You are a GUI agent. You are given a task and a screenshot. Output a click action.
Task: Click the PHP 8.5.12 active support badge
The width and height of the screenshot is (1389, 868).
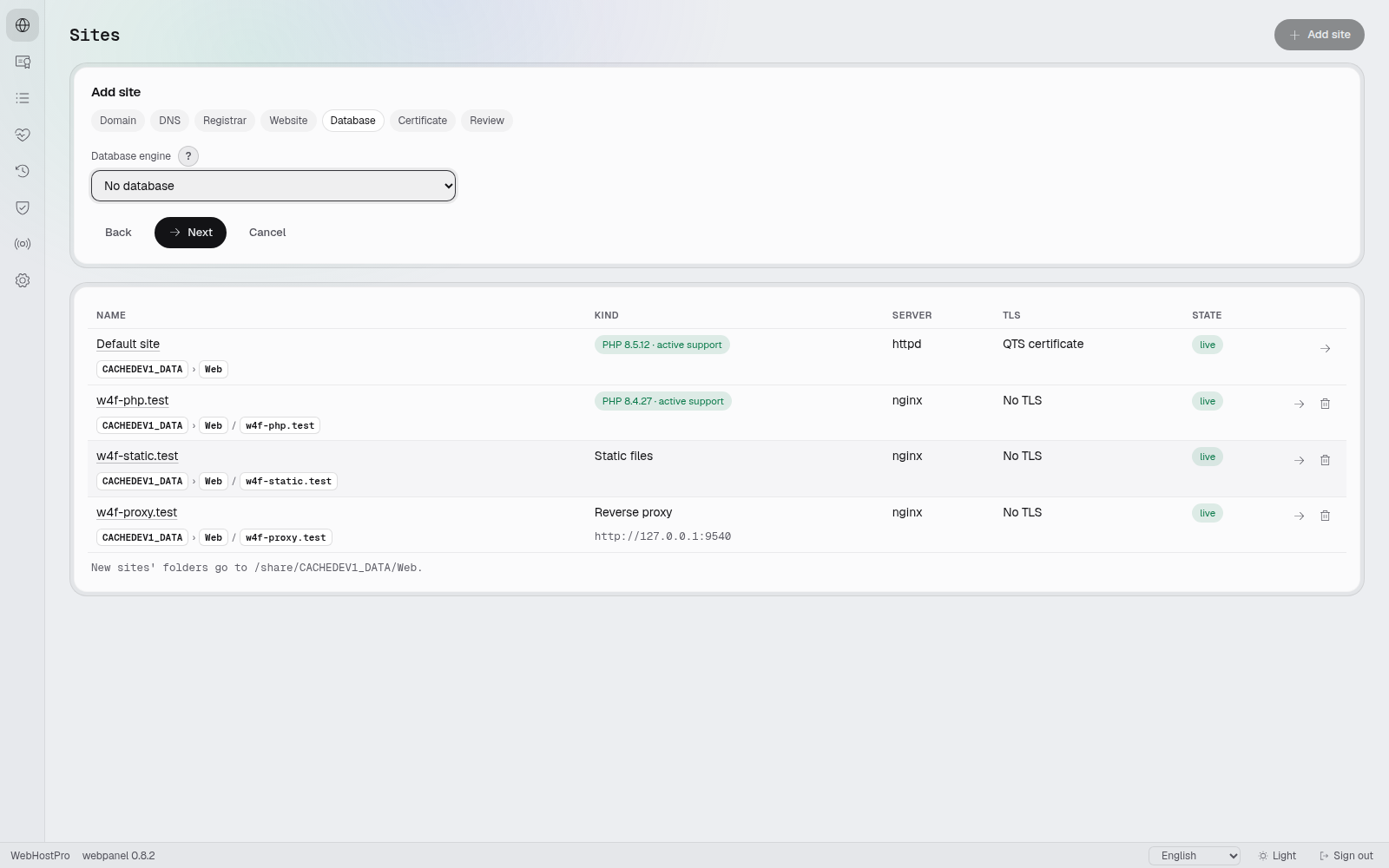[x=662, y=345]
